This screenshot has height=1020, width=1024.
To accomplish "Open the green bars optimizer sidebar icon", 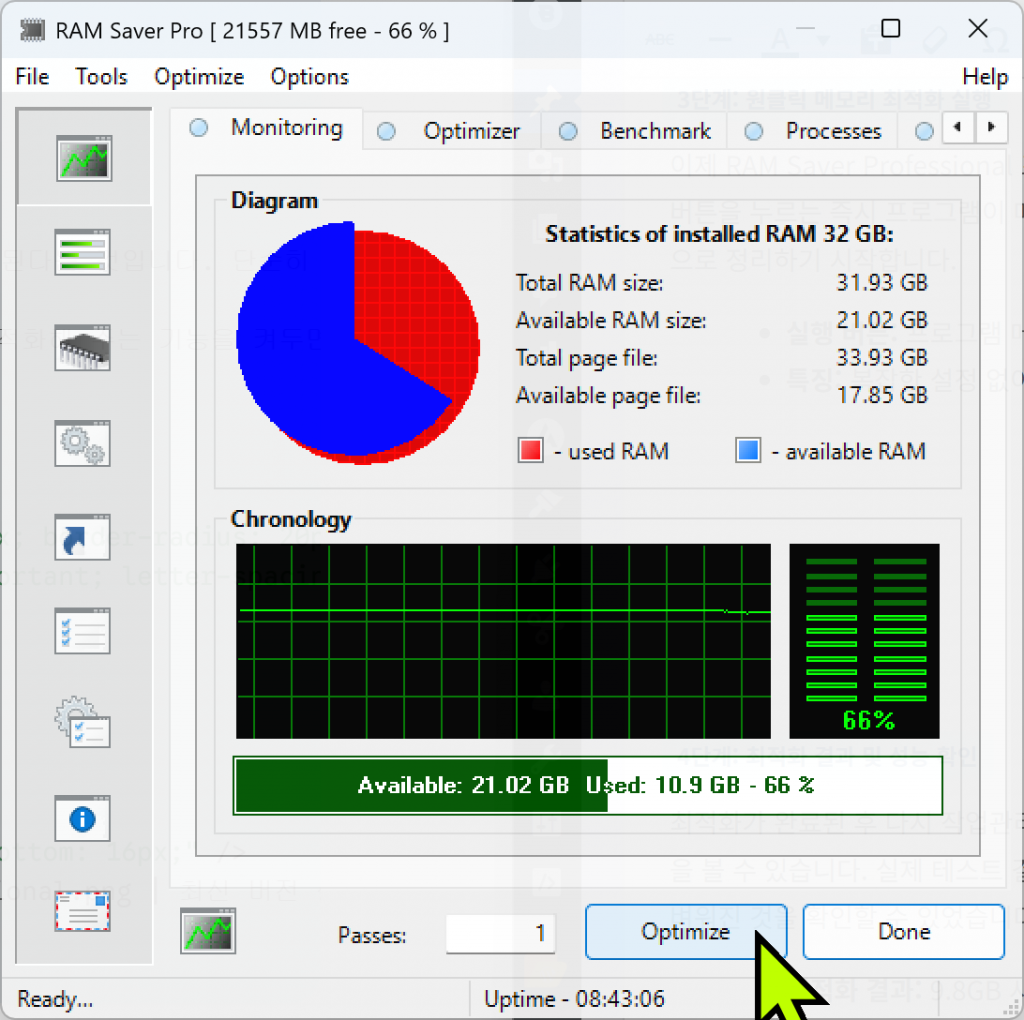I will pyautogui.click(x=82, y=252).
